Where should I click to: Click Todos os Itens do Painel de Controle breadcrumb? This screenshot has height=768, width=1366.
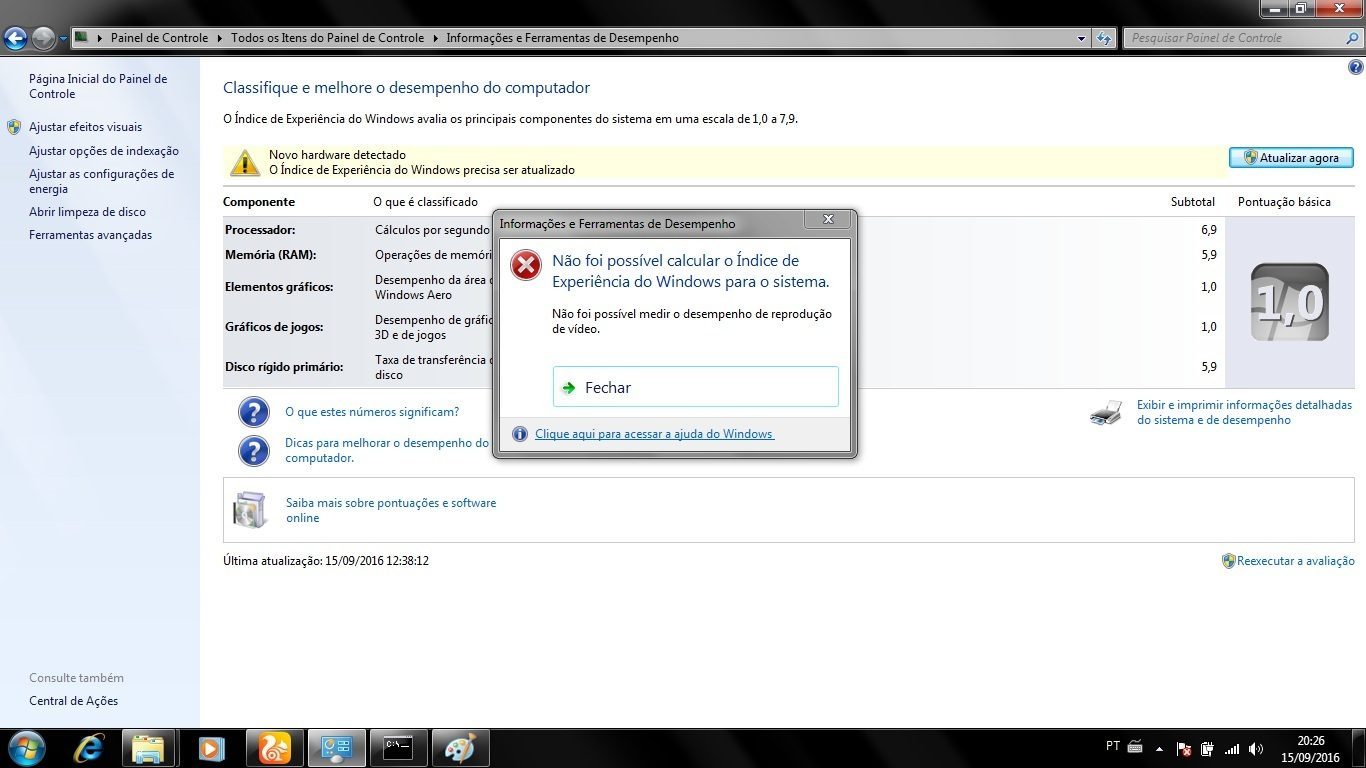click(x=327, y=38)
